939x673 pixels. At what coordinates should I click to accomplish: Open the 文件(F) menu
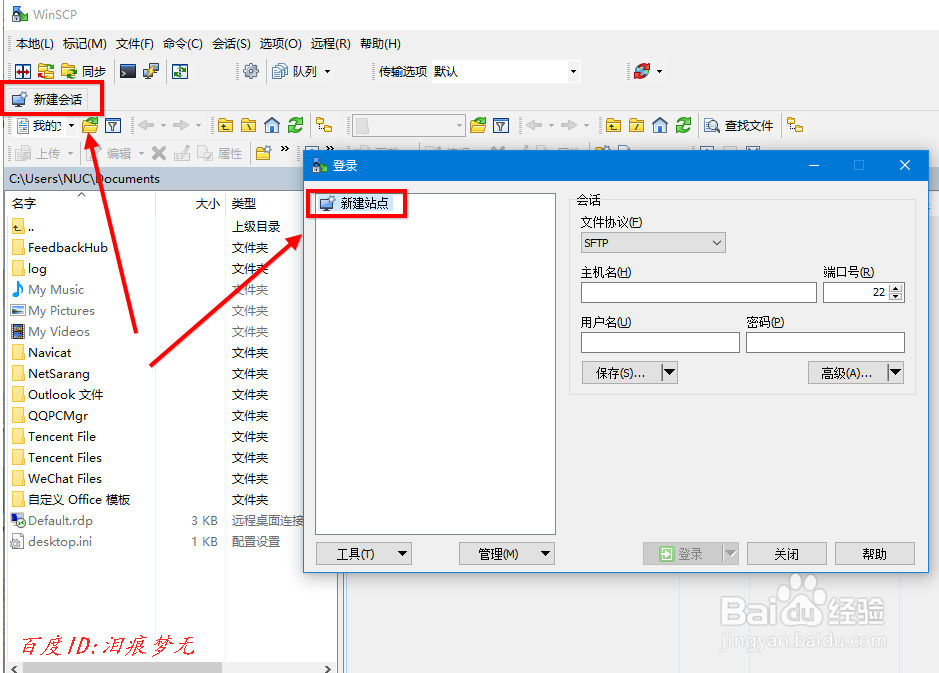[x=135, y=44]
